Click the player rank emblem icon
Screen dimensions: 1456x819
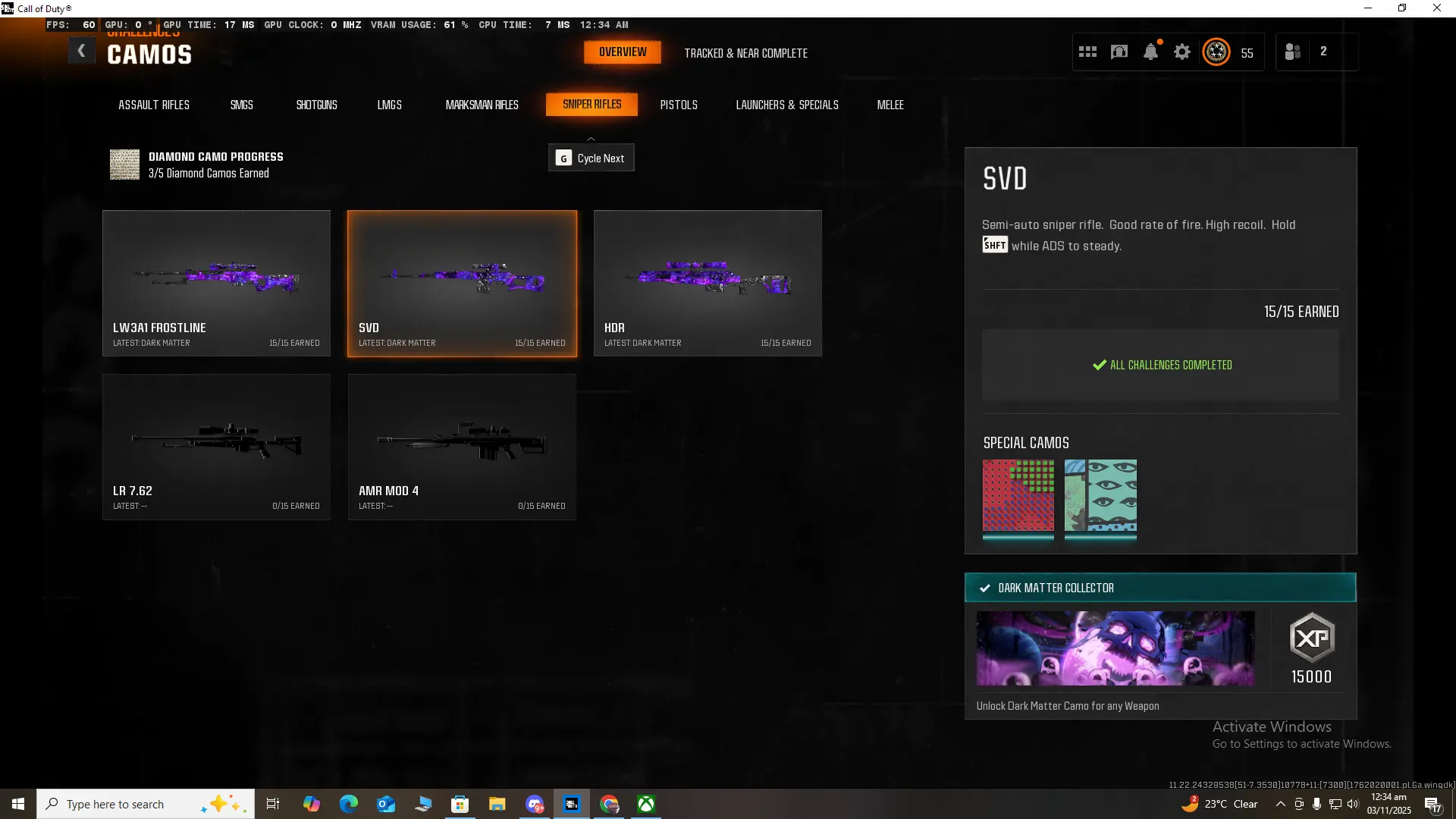1216,52
